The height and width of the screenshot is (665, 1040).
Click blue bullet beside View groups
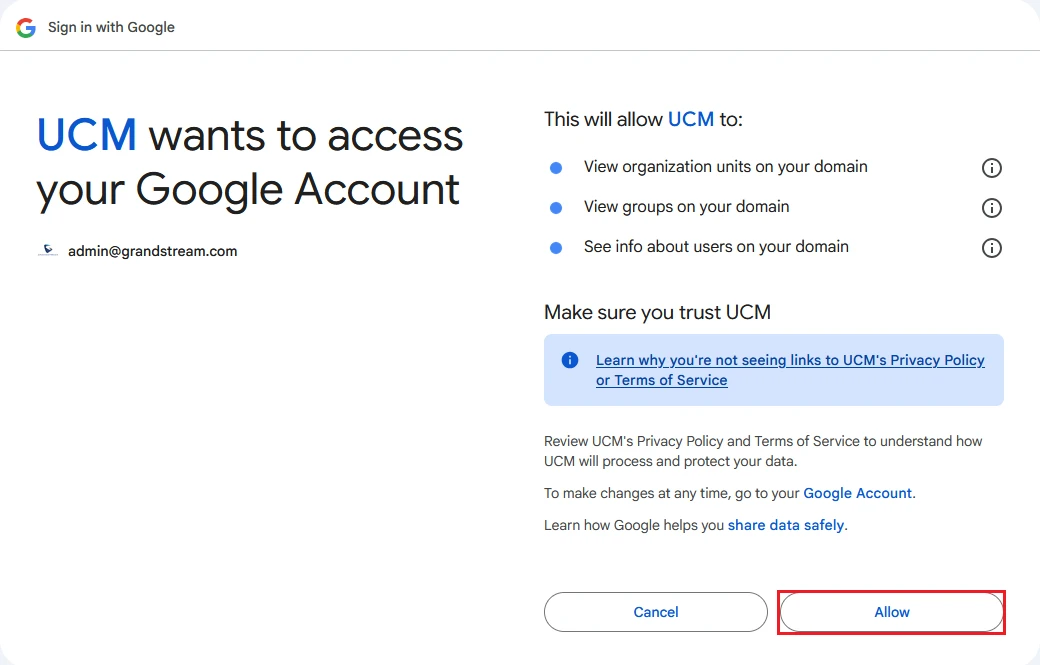pyautogui.click(x=556, y=208)
